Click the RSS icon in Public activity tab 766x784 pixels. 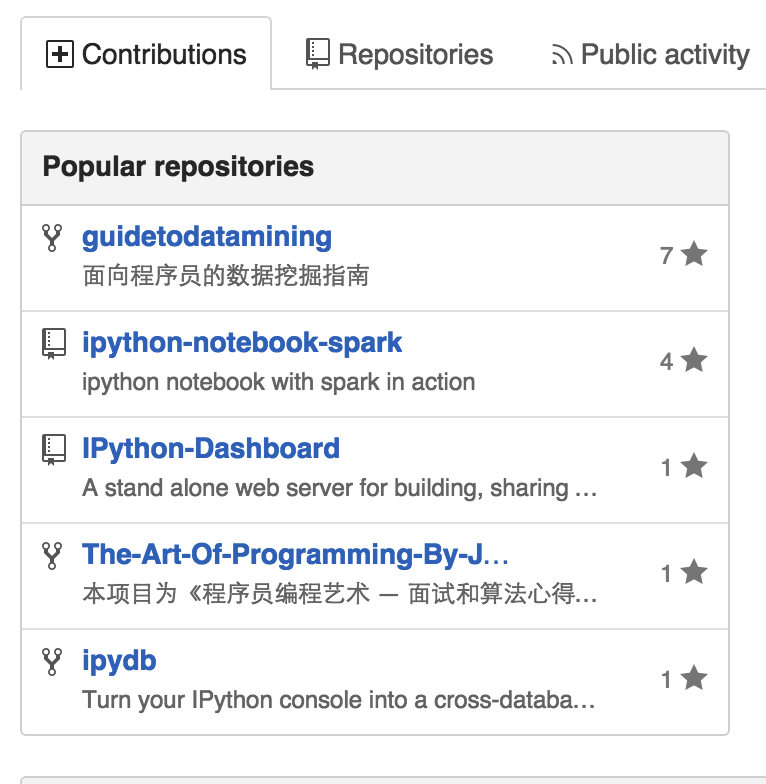(x=562, y=56)
